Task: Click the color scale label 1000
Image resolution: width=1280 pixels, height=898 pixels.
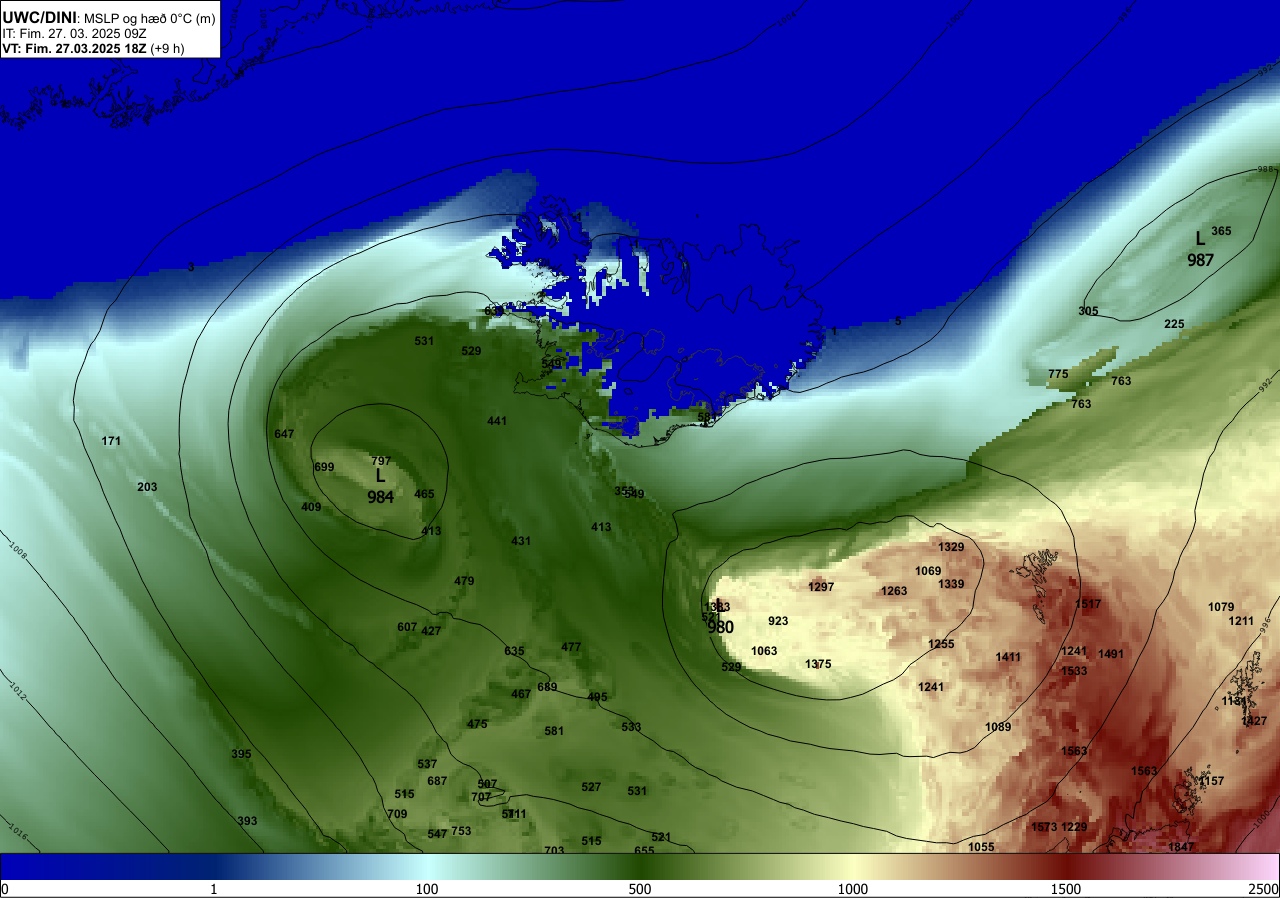Action: (853, 889)
